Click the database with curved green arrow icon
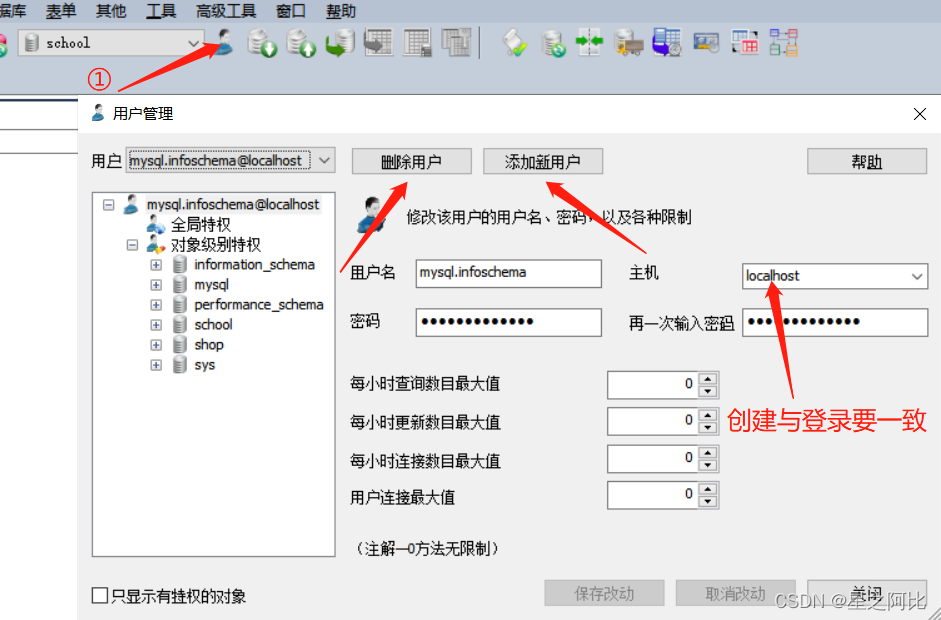Screen dimensions: 941x620 340,43
